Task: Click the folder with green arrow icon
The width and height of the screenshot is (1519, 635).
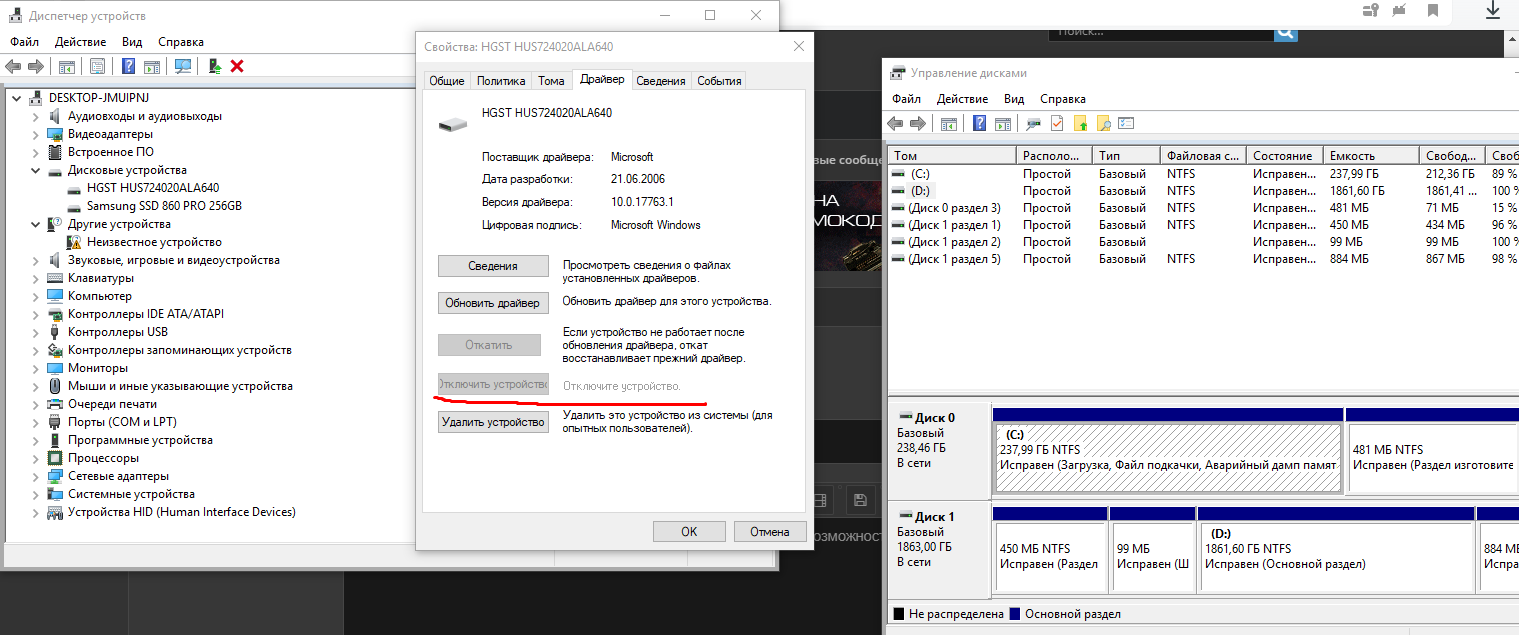Action: point(1080,123)
